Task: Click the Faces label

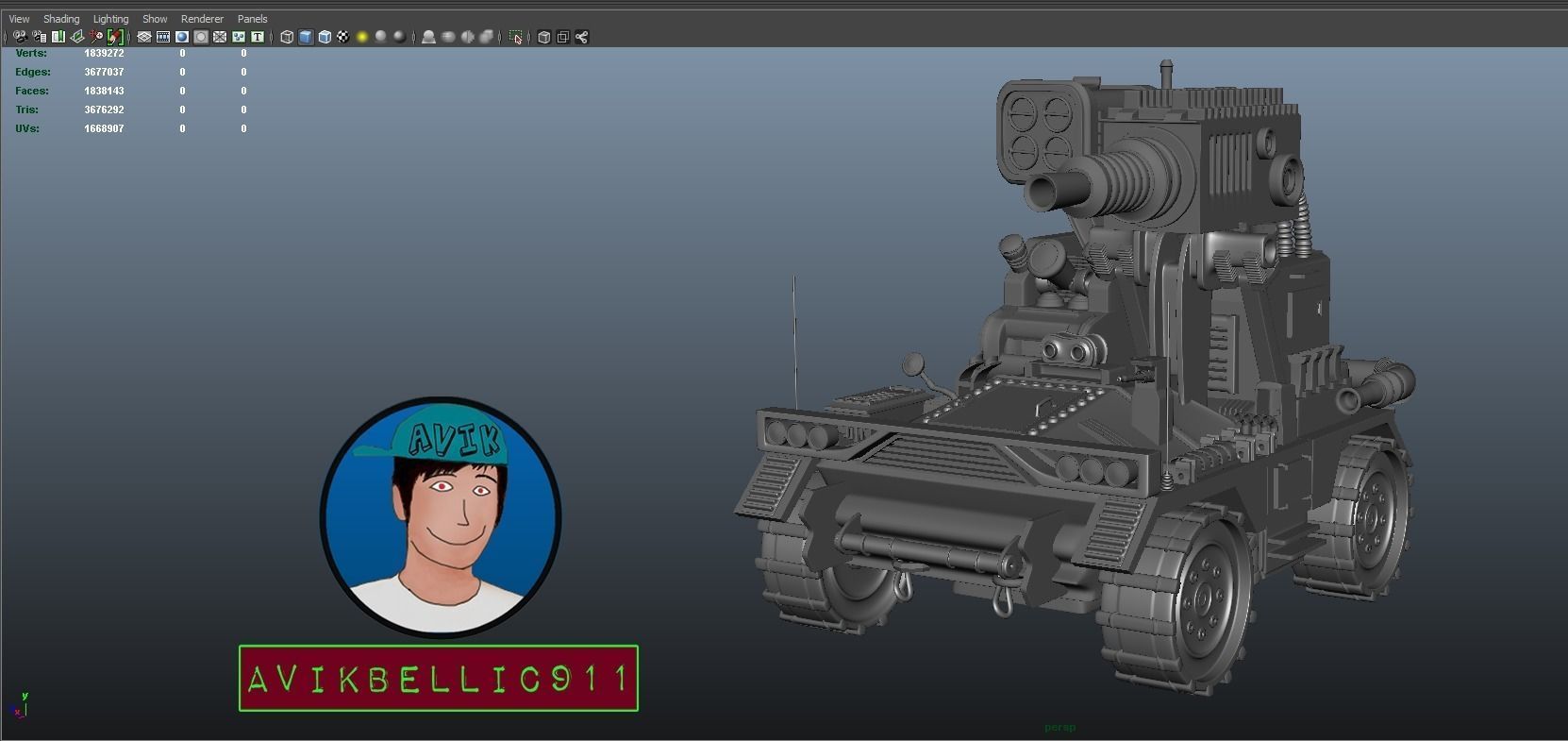Action: [32, 91]
